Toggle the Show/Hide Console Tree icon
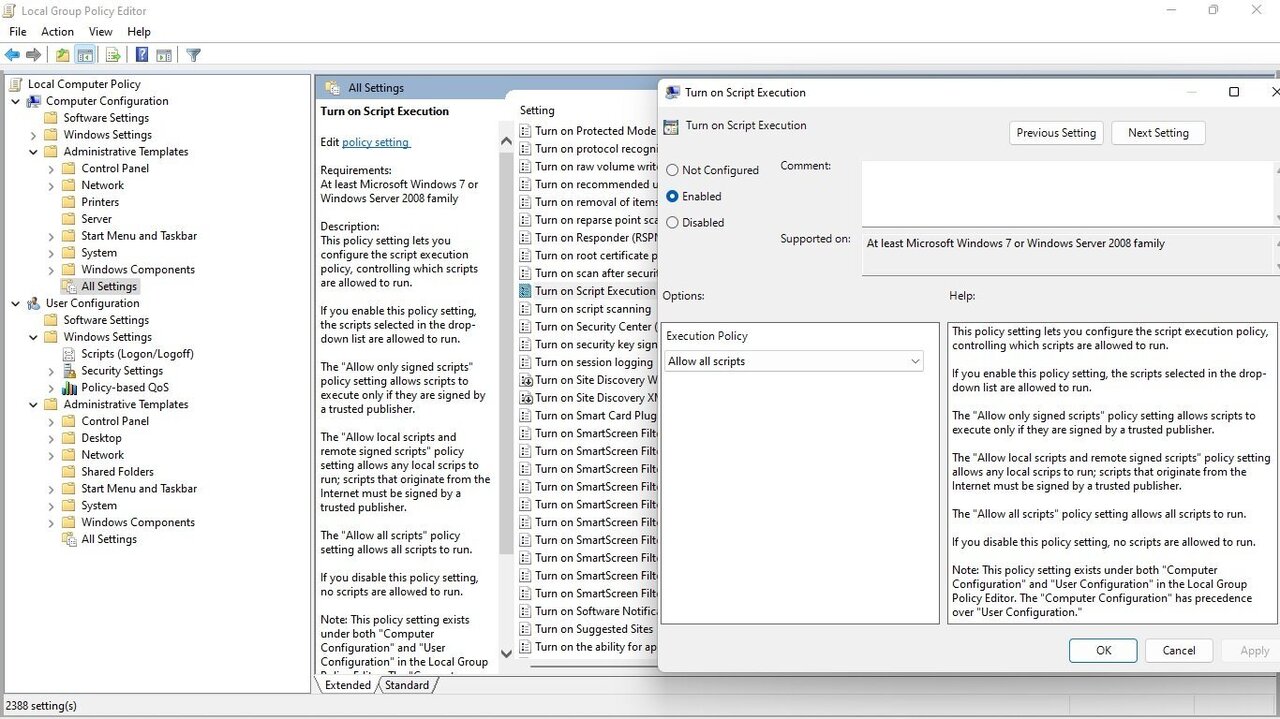The width and height of the screenshot is (1280, 719). coord(86,55)
